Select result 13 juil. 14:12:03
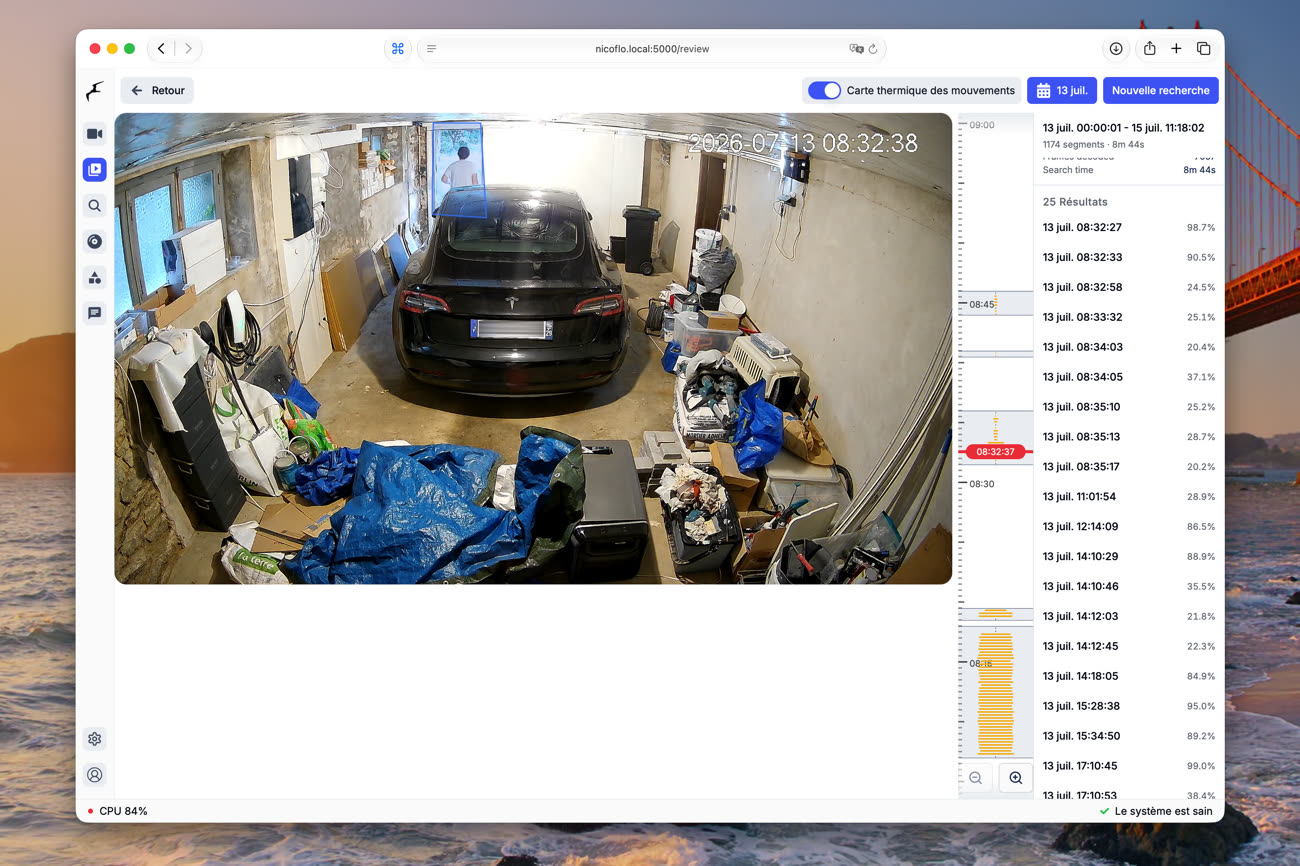Viewport: 1300px width, 866px height. tap(1128, 616)
